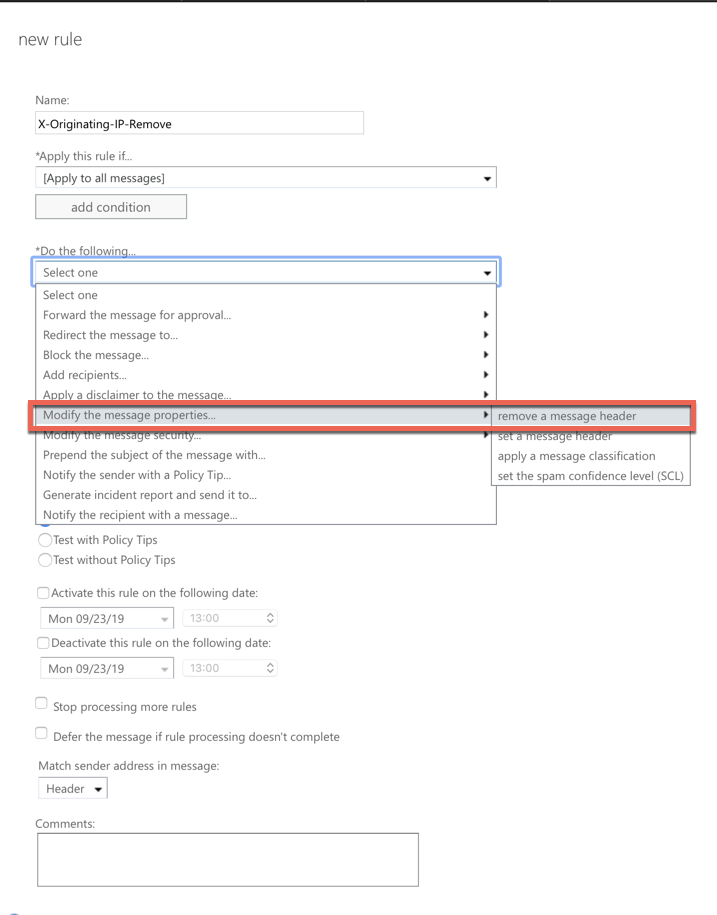Expand submenu arrow for 'Add recipients...'

point(485,375)
